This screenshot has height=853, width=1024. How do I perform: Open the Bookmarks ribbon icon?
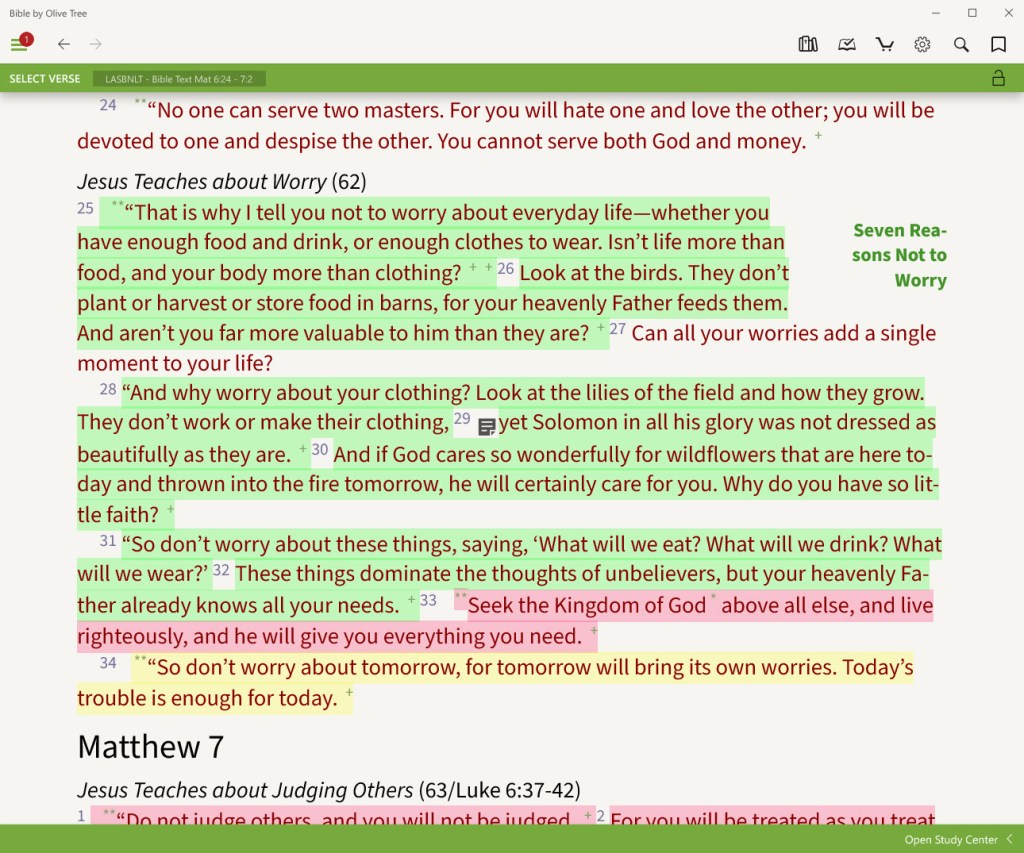997,44
